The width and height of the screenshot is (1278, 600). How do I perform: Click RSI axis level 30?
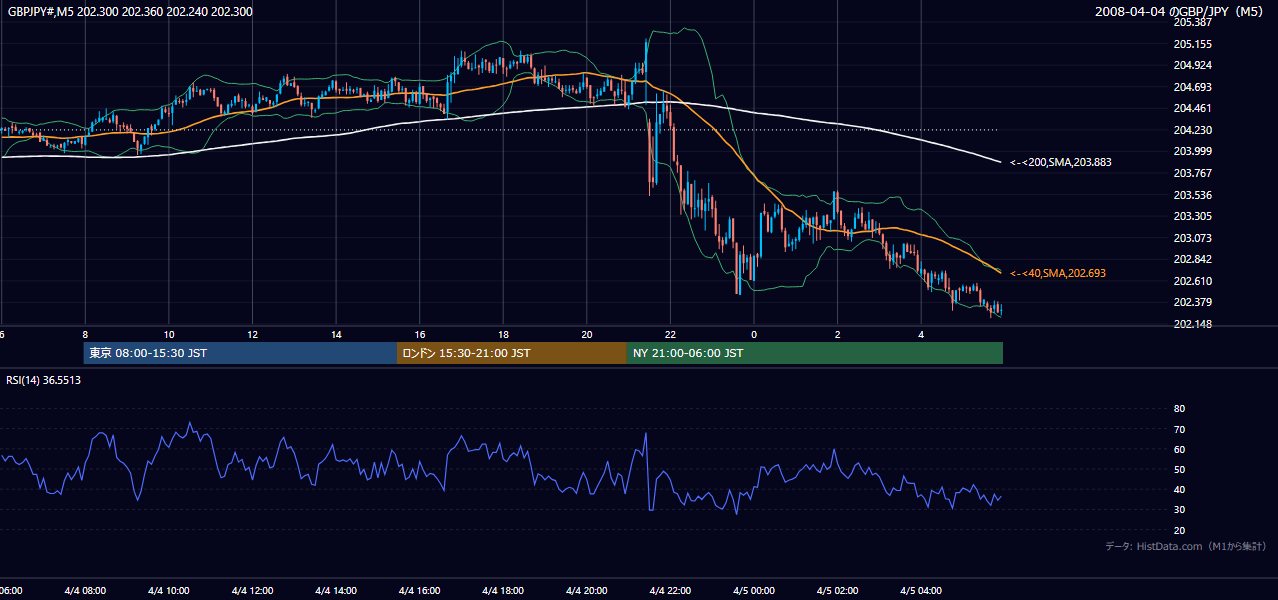point(1180,510)
